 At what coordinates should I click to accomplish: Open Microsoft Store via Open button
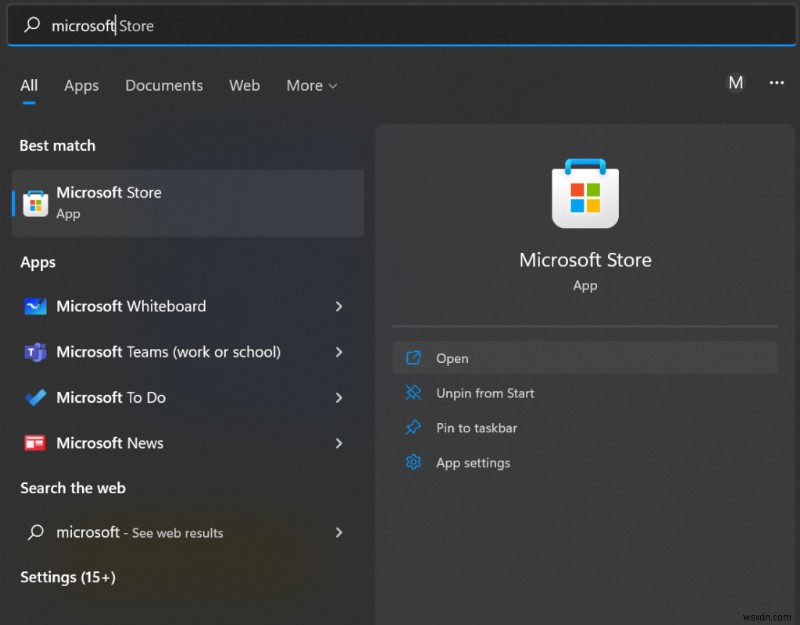coord(452,358)
